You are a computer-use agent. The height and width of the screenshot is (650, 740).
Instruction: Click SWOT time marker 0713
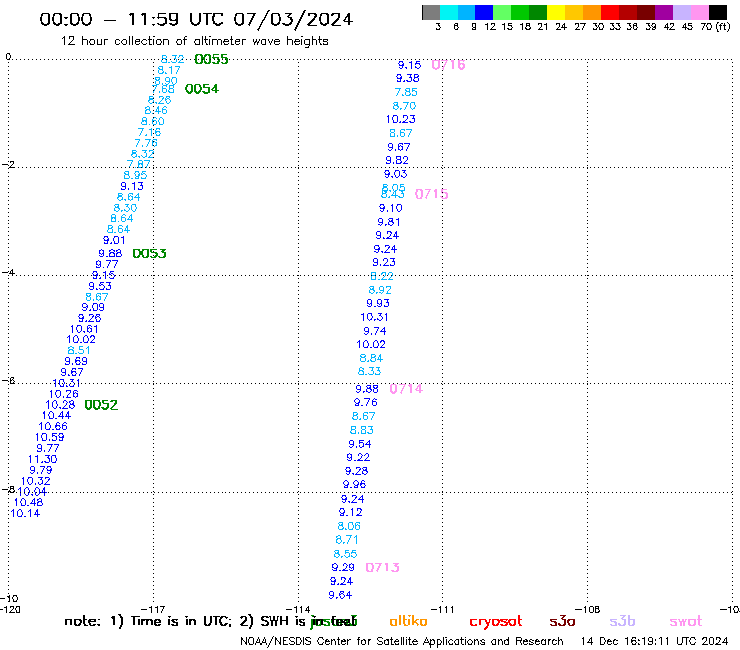(382, 567)
